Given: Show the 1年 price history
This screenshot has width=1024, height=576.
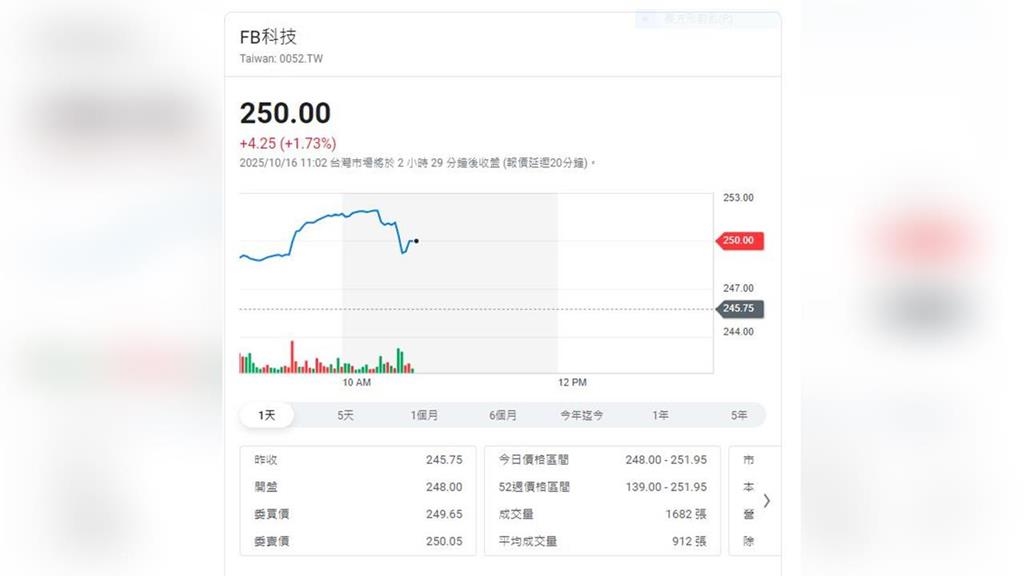Looking at the screenshot, I should [659, 414].
